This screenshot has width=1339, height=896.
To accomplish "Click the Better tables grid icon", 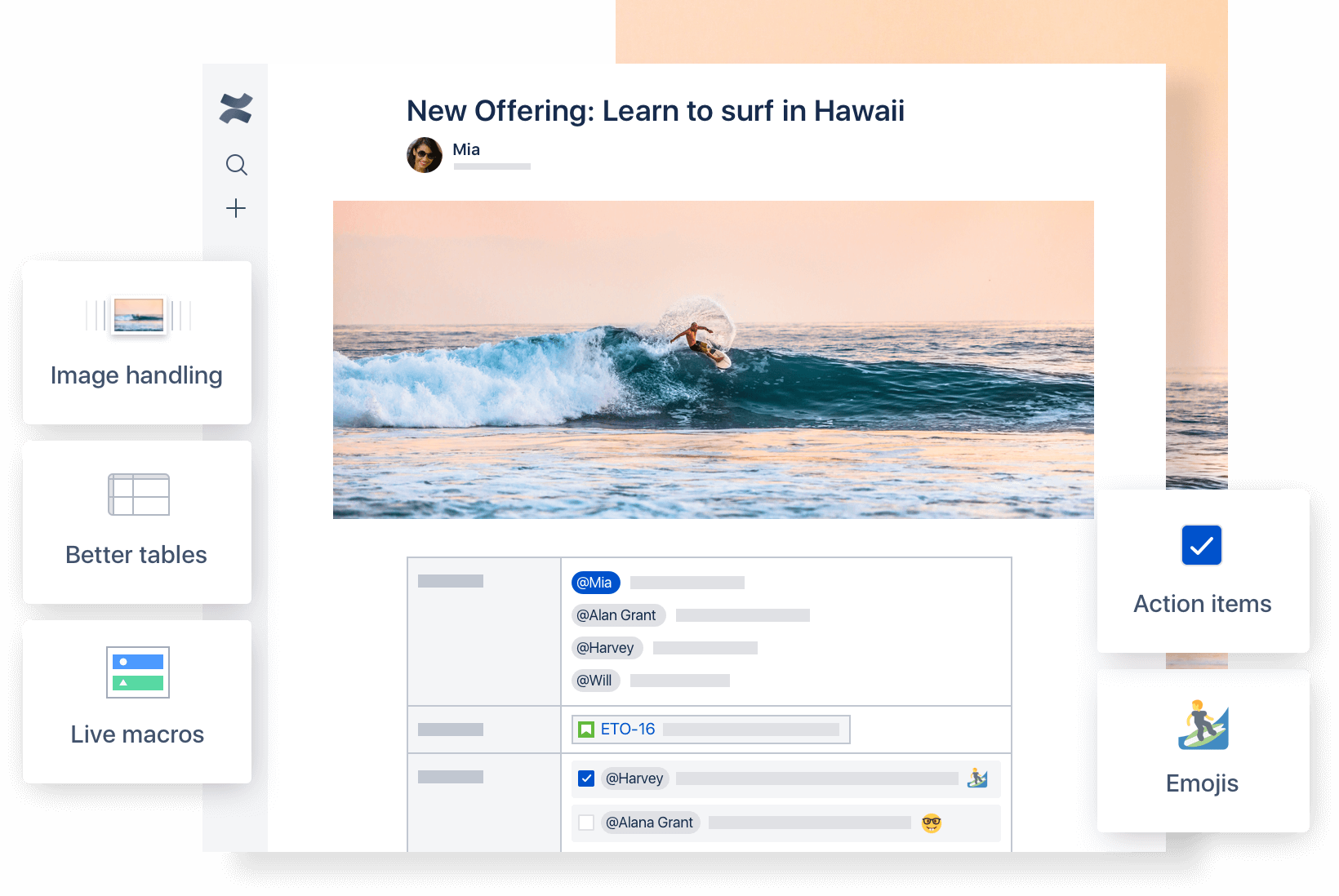I will [x=136, y=494].
